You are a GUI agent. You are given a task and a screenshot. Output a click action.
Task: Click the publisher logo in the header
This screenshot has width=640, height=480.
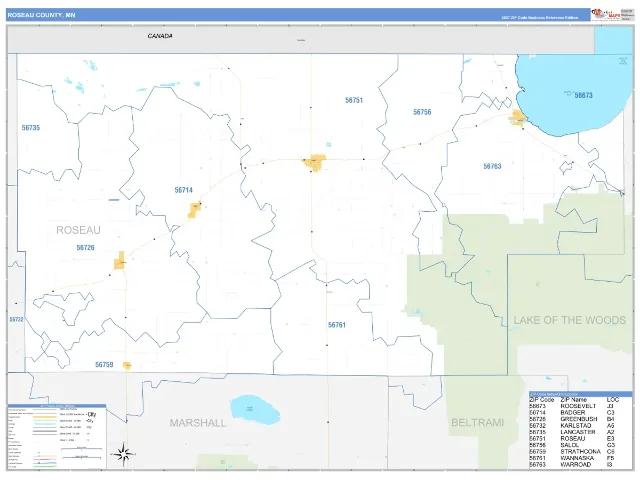605,15
